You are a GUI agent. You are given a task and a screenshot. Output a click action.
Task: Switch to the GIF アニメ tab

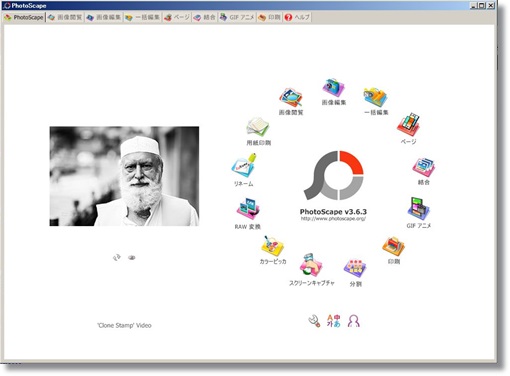pos(237,17)
